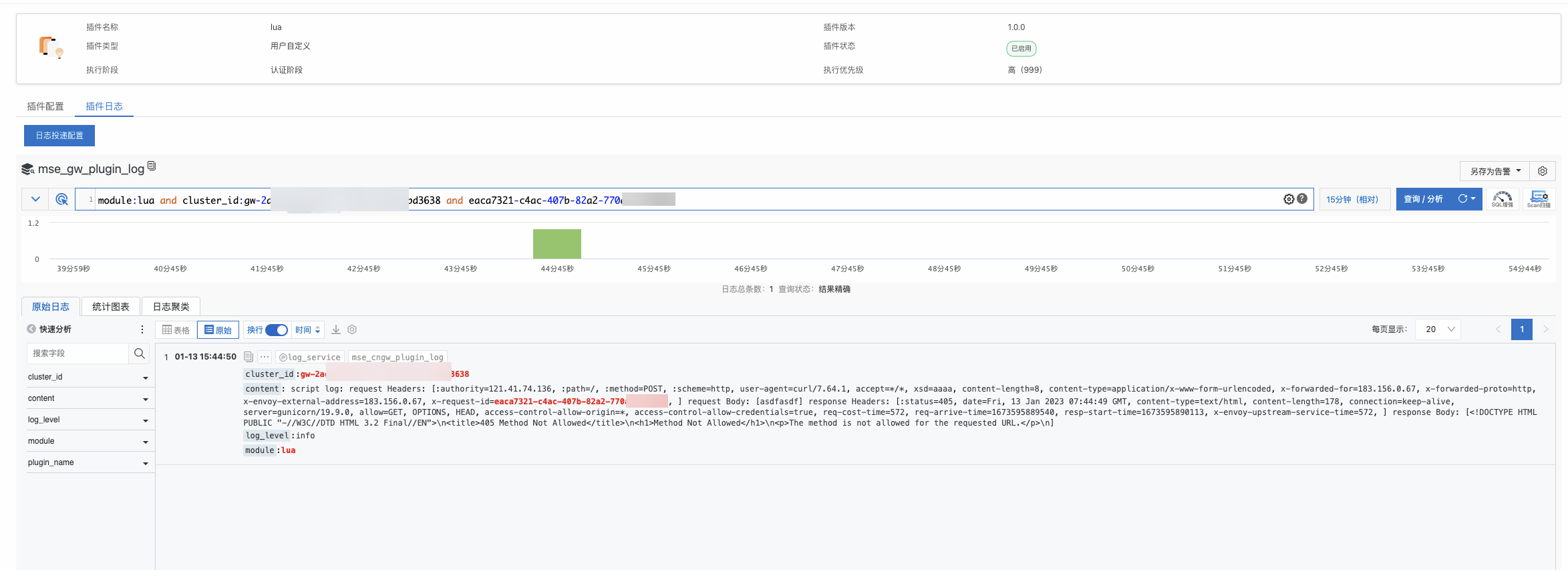The height and width of the screenshot is (570, 1568).
Task: Collapse the 快速分析 panel with the arrow icon
Action: tap(31, 329)
